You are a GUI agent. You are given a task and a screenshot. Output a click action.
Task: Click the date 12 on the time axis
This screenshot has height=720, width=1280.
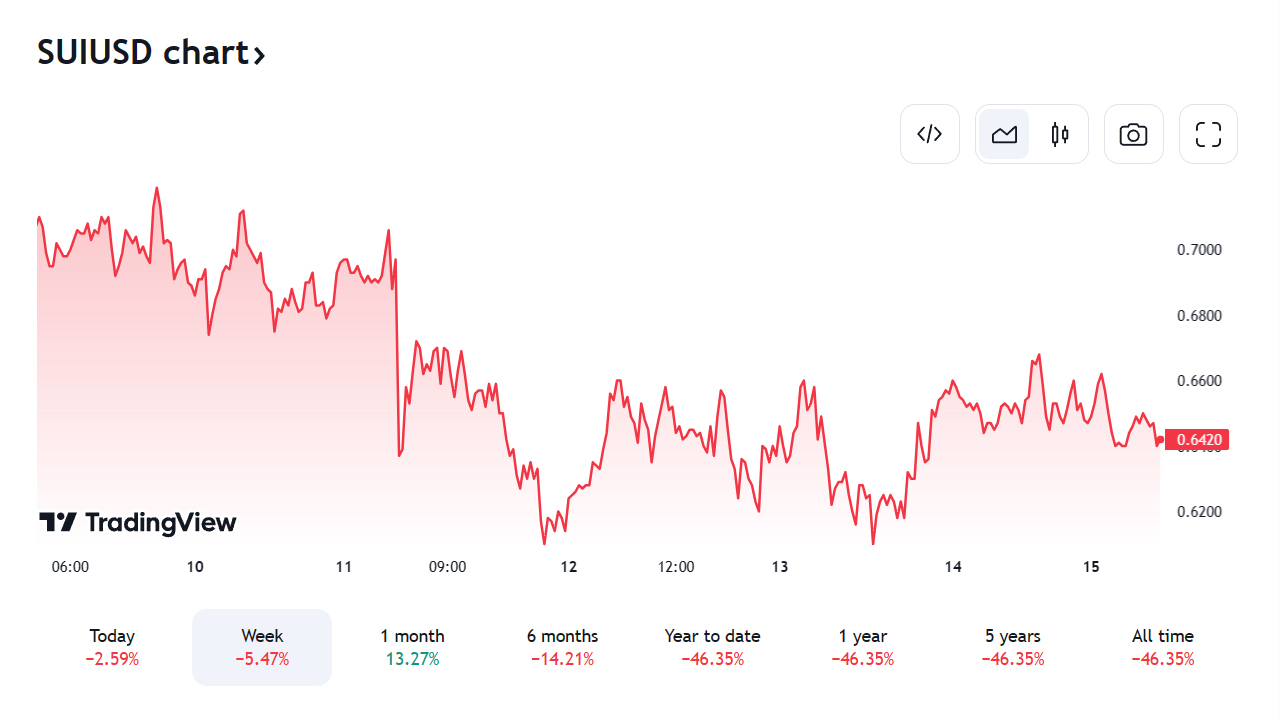coord(569,567)
